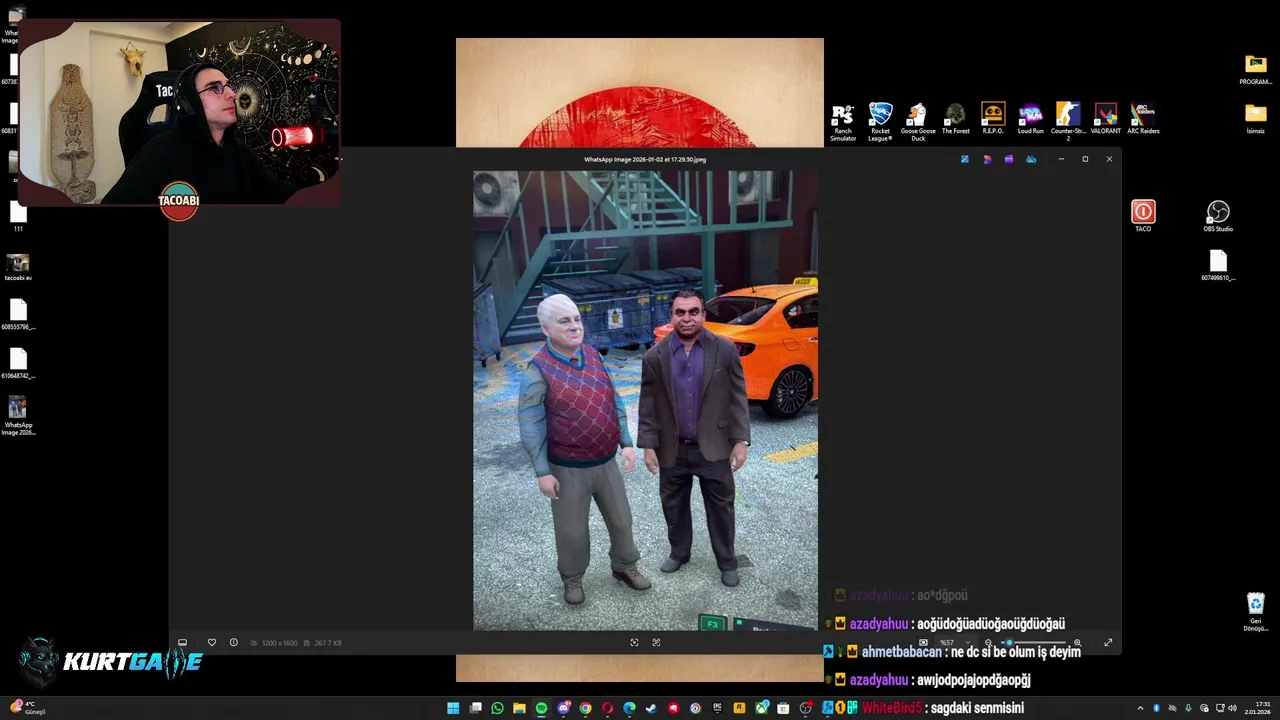Open Microsoft Designer from Photos title bar
The image size is (1280, 720).
pyautogui.click(x=987, y=159)
